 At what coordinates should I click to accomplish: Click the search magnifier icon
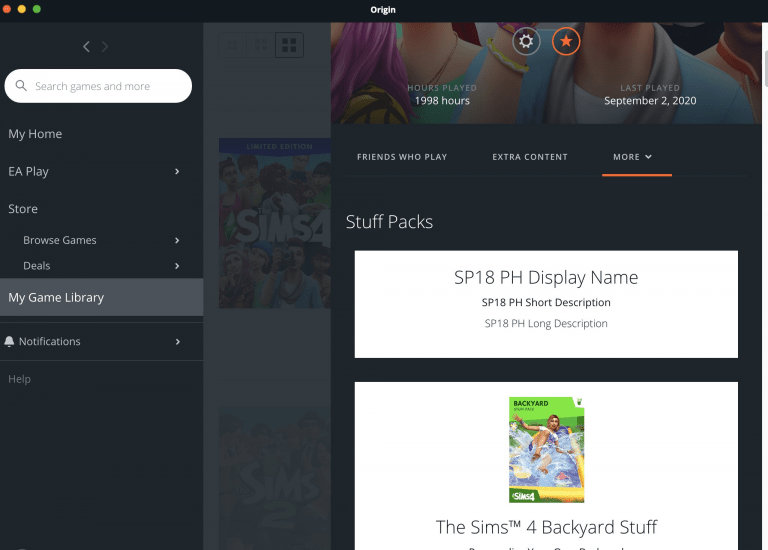(x=21, y=86)
